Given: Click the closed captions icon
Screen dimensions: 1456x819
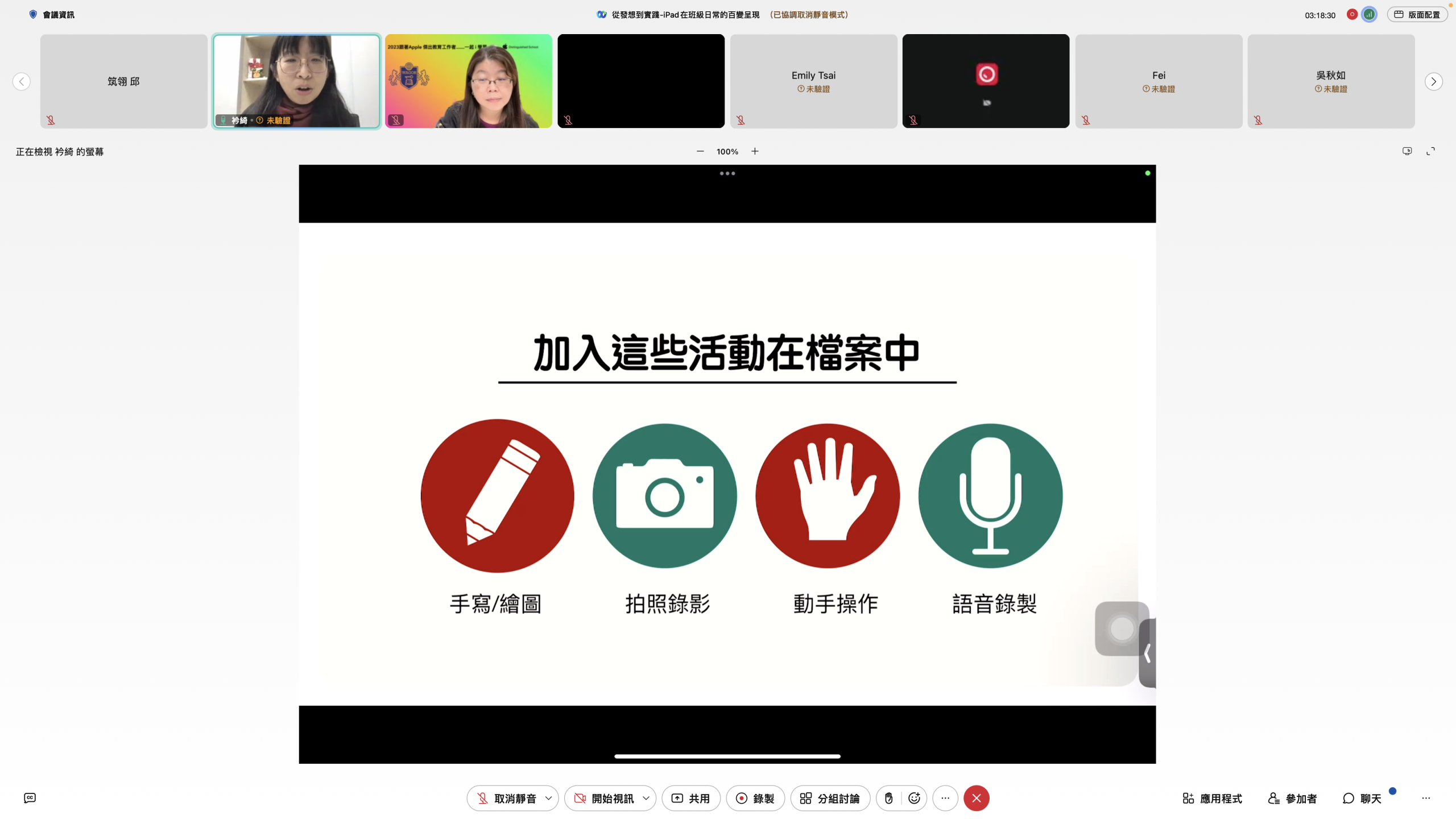Looking at the screenshot, I should coord(30,798).
